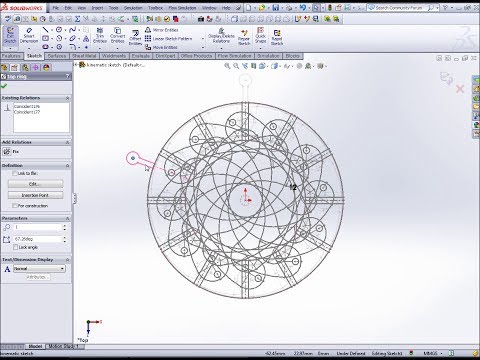Image resolution: width=480 pixels, height=360 pixels.
Task: Click the panel splitter collapse handle
Action: click(x=74, y=198)
